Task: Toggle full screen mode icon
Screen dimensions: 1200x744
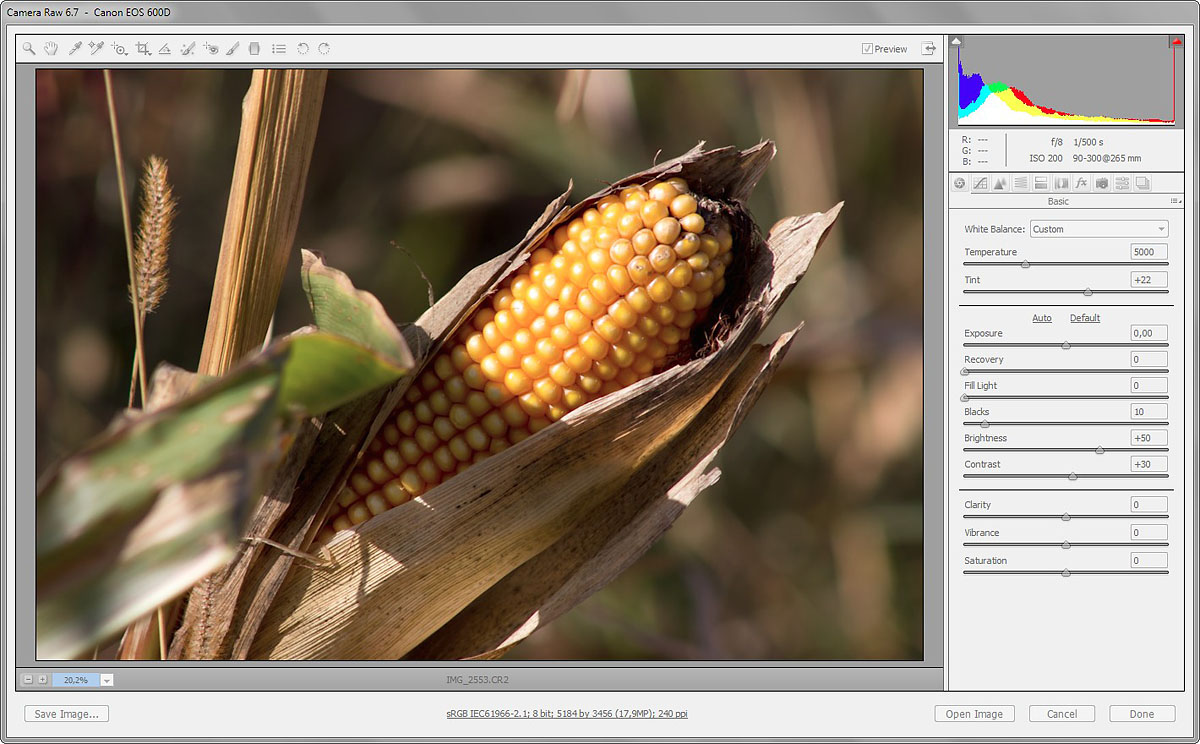Action: pyautogui.click(x=929, y=48)
